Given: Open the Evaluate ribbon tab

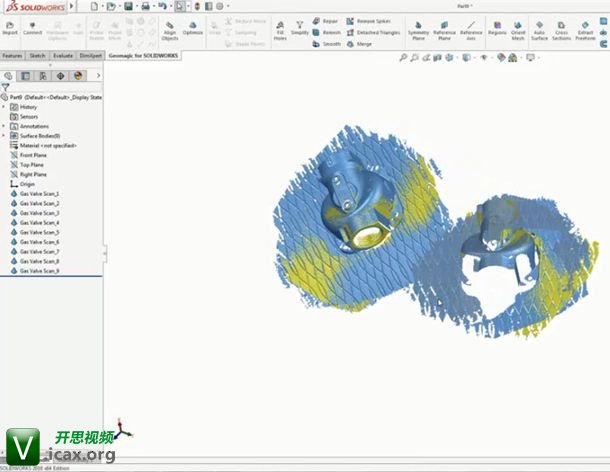Looking at the screenshot, I should tap(63, 56).
